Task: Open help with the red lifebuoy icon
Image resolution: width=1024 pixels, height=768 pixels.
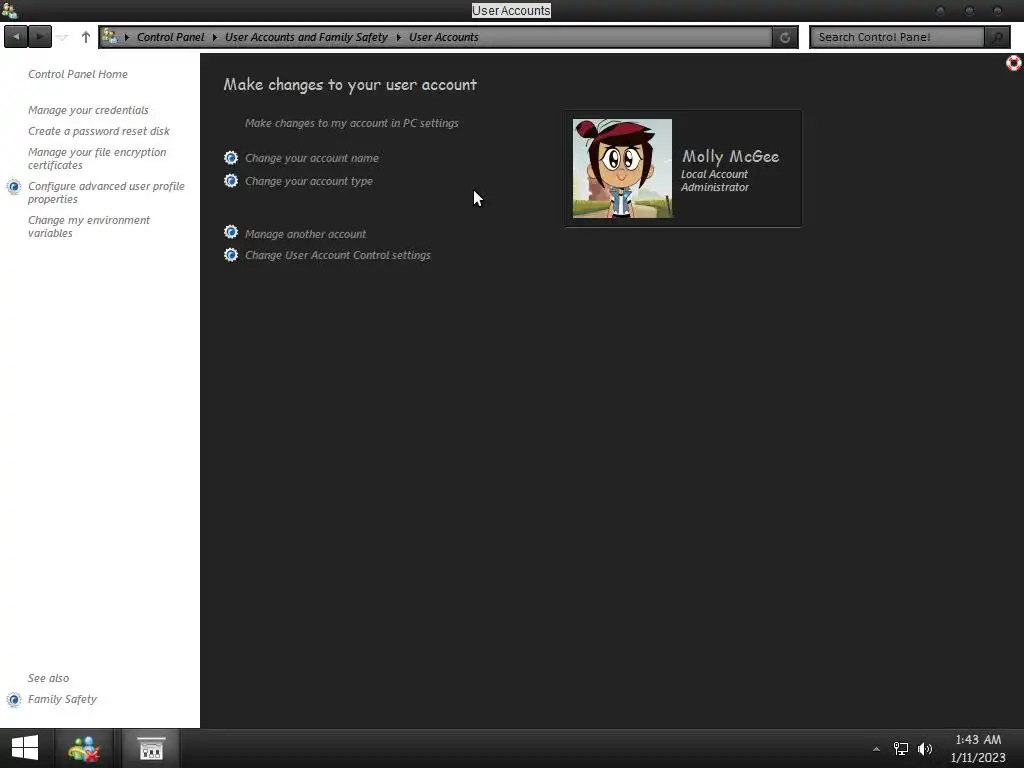Action: coord(1014,63)
